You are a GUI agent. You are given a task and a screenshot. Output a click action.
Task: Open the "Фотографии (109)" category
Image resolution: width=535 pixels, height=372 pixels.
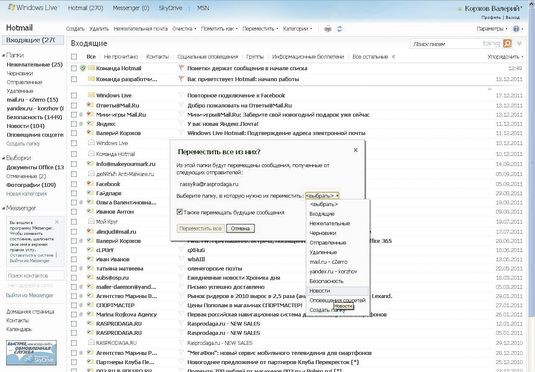(x=31, y=185)
